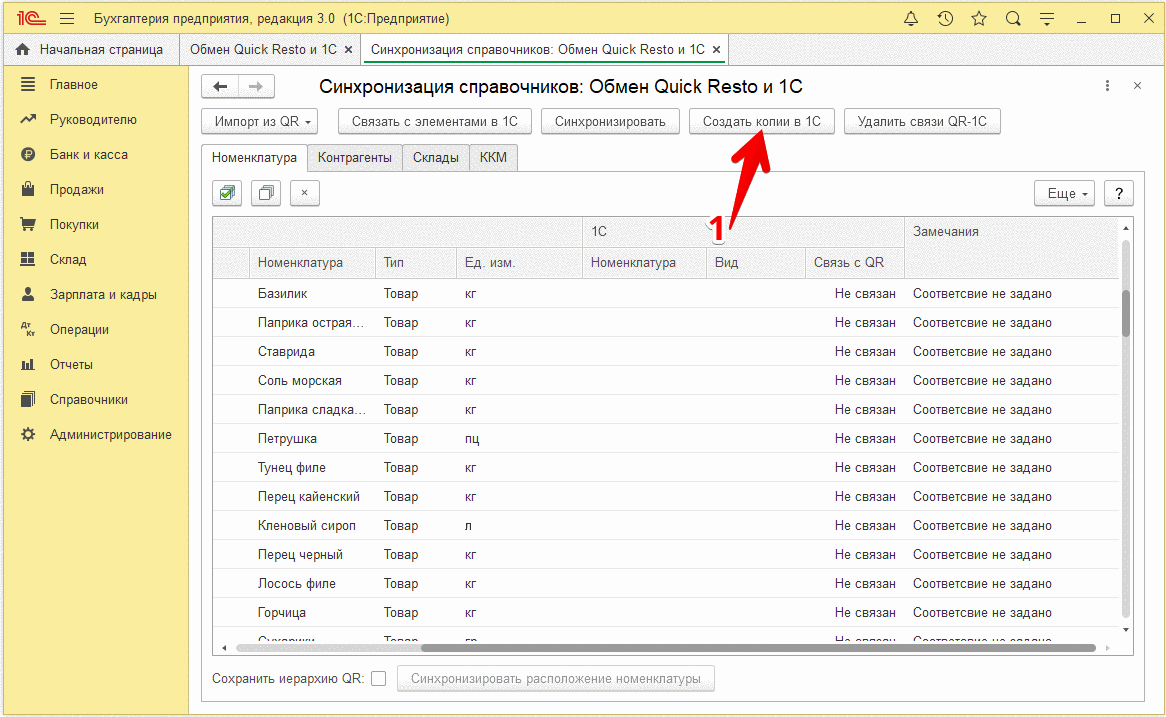
Task: Close the form with the x beside the title
Action: pos(1137,86)
